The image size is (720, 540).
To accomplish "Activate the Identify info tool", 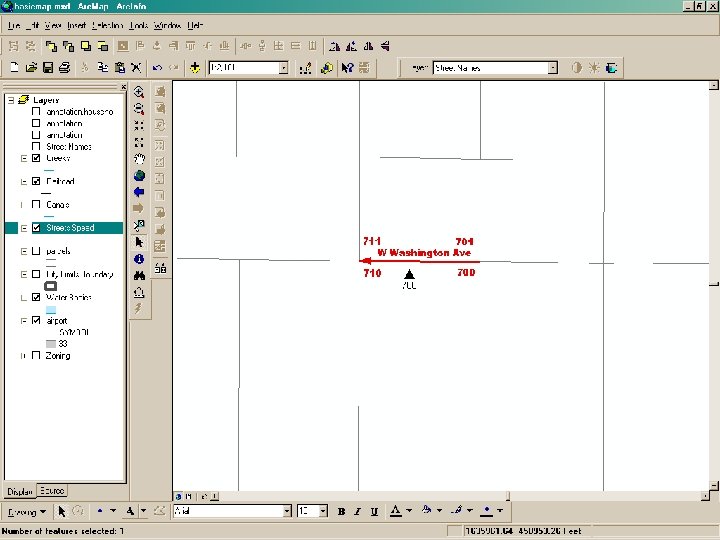I will coord(139,259).
